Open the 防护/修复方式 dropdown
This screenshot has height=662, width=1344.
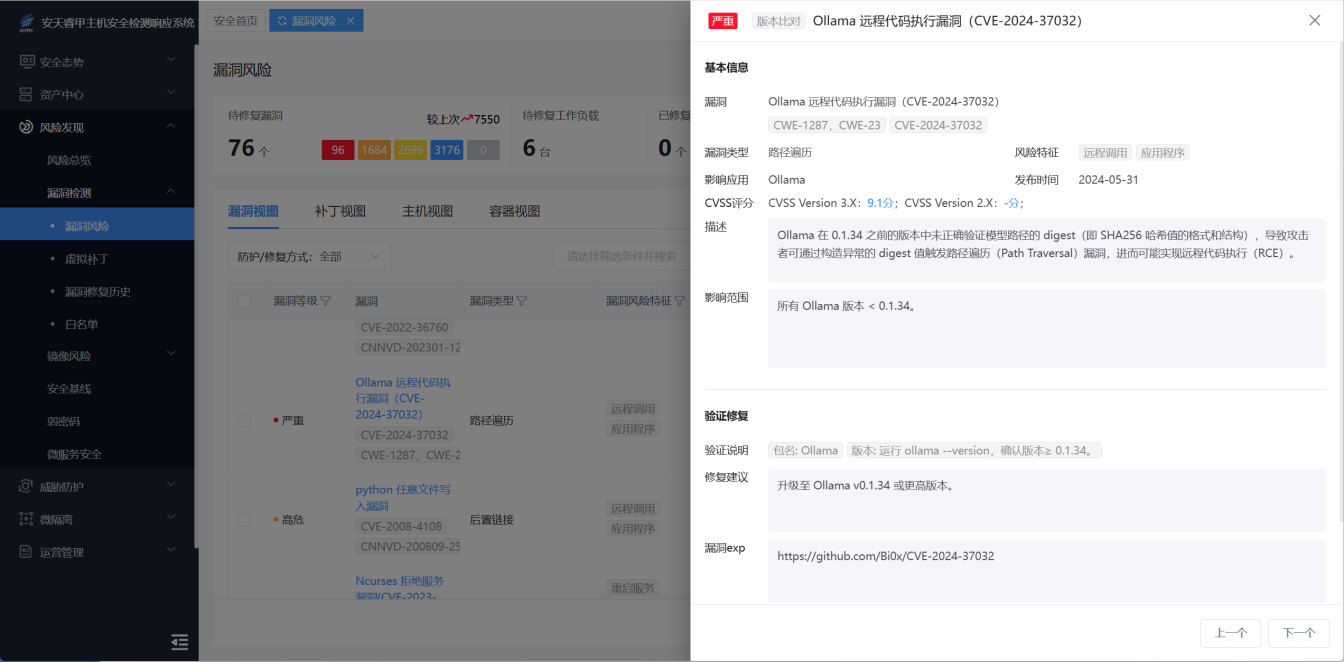click(x=309, y=256)
